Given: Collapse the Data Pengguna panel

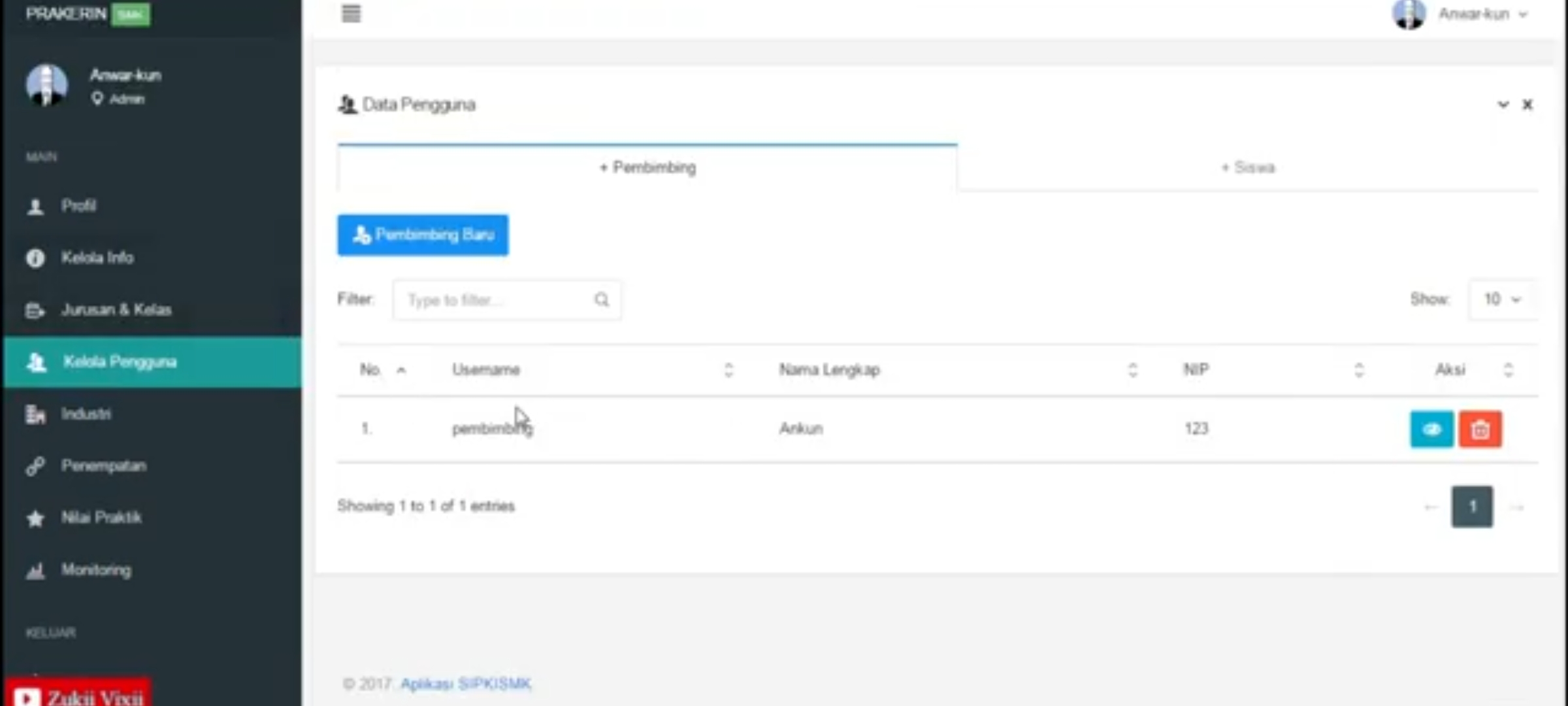Looking at the screenshot, I should click(x=1503, y=105).
